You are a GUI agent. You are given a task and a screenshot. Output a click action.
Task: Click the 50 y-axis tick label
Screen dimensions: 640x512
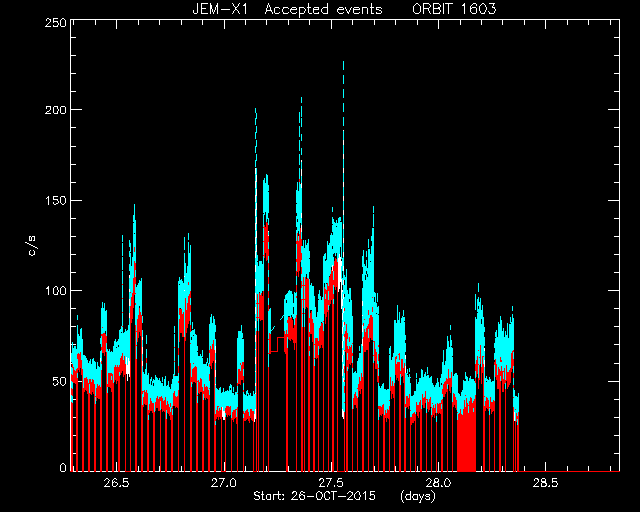click(x=59, y=381)
